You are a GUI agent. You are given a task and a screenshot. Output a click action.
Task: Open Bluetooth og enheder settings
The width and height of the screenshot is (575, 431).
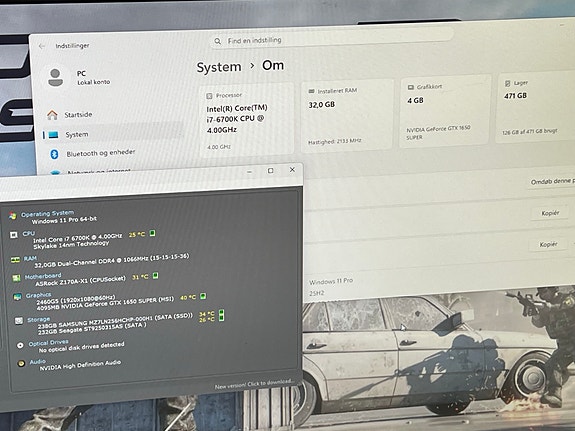click(x=100, y=153)
